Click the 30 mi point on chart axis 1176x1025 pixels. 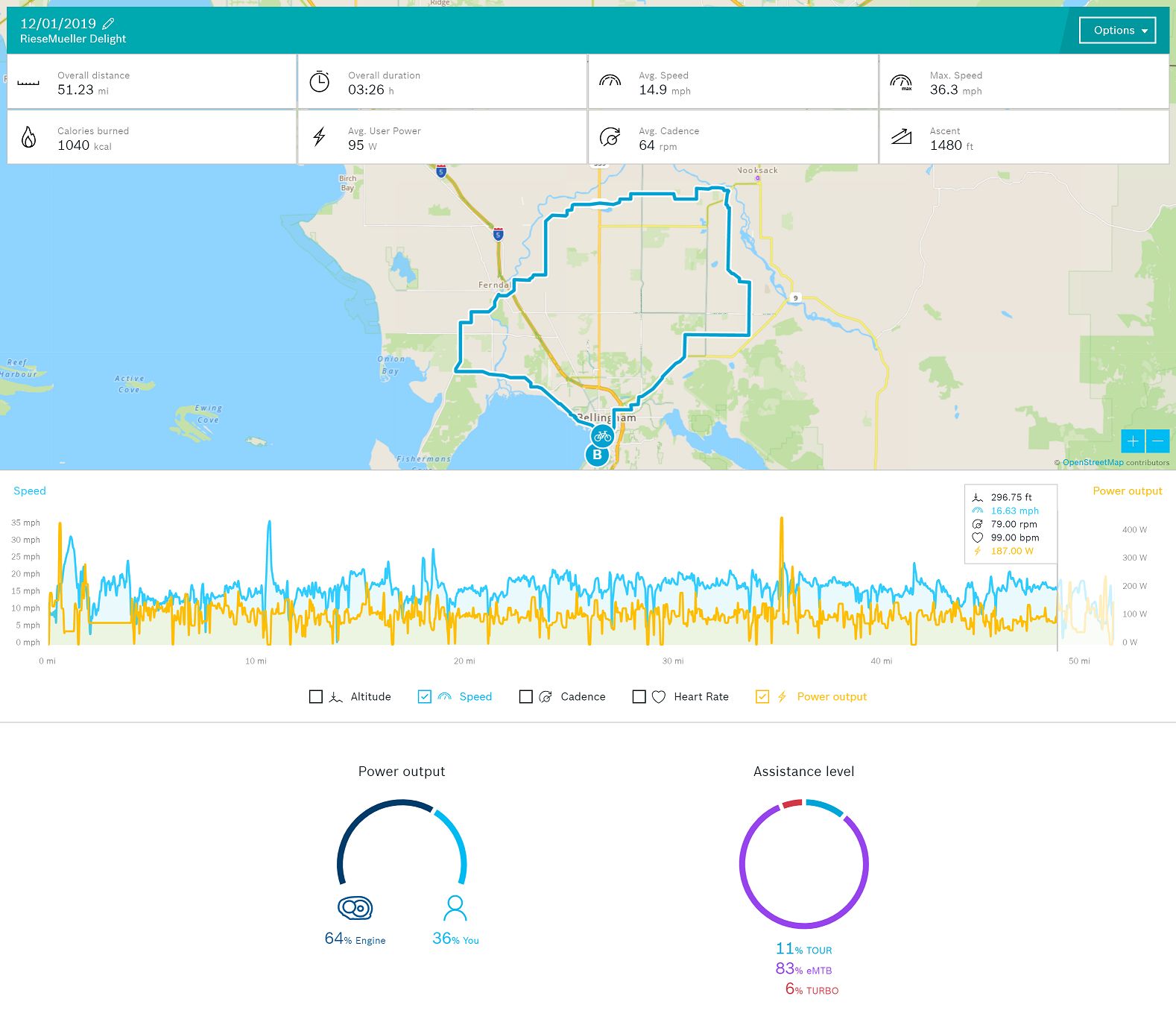pyautogui.click(x=672, y=661)
